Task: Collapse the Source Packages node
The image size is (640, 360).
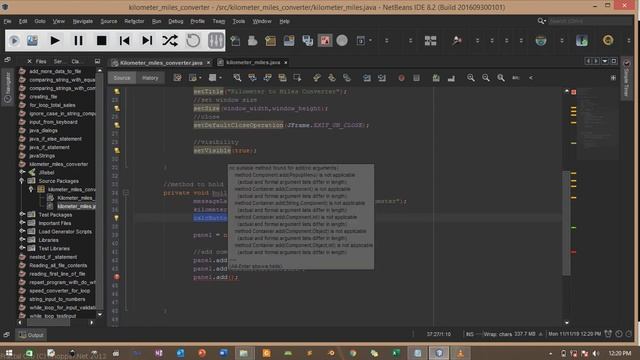Action: [x=22, y=180]
